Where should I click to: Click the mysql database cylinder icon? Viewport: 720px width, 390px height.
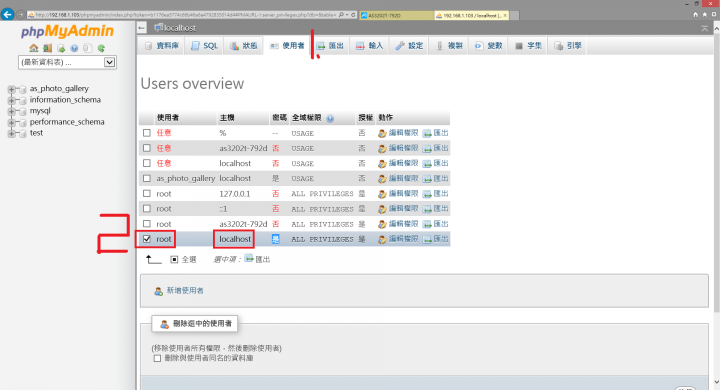pos(22,112)
